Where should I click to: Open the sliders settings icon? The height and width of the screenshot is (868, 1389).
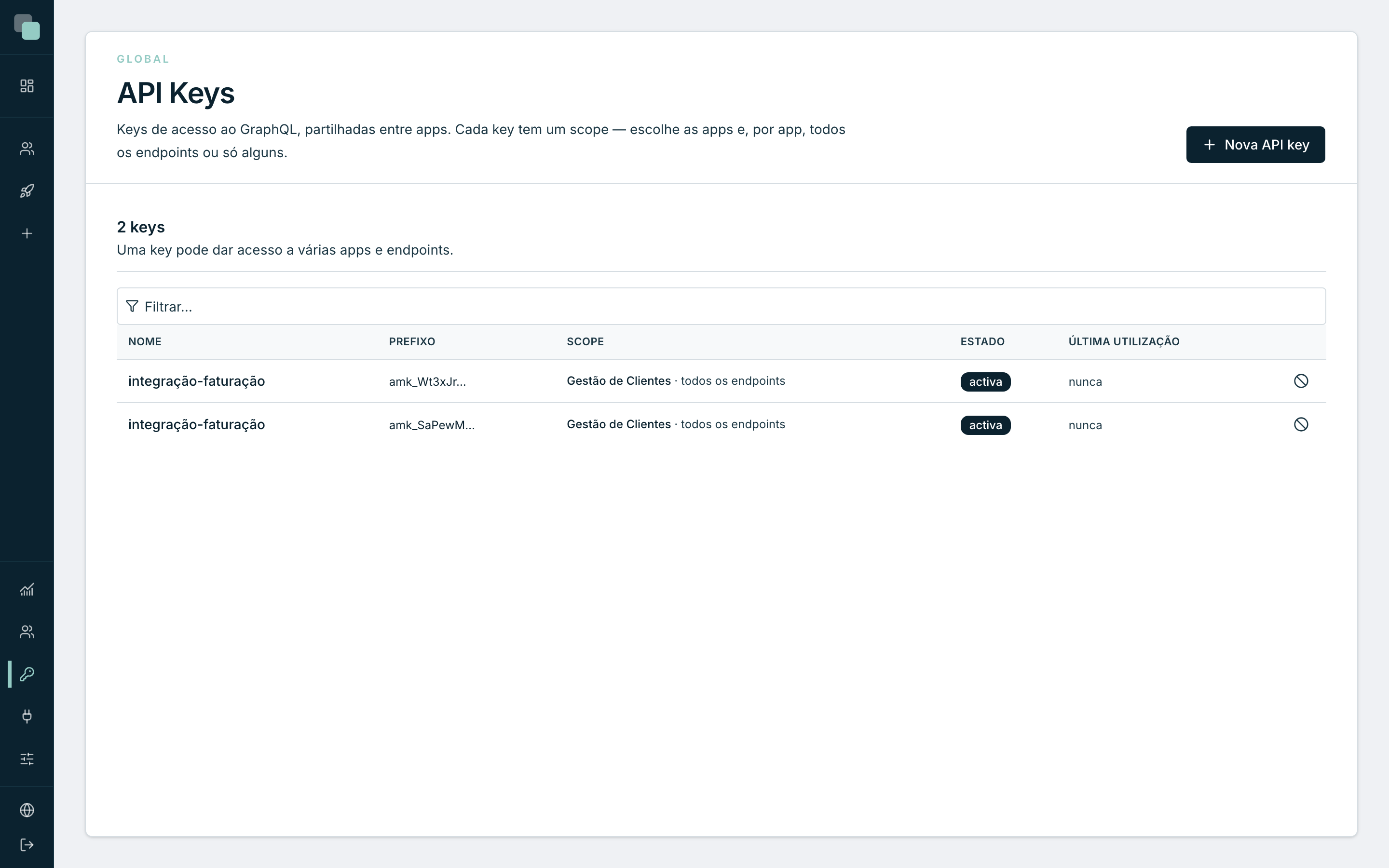27,759
